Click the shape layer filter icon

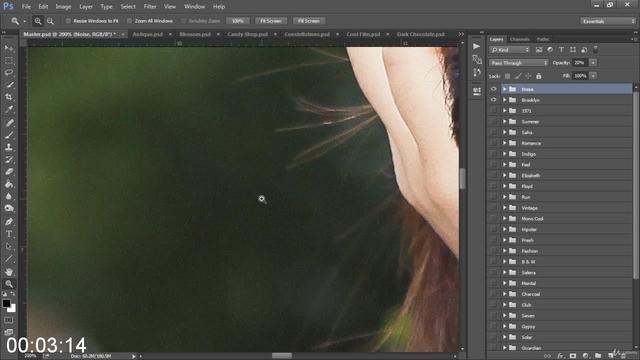pyautogui.click(x=573, y=50)
